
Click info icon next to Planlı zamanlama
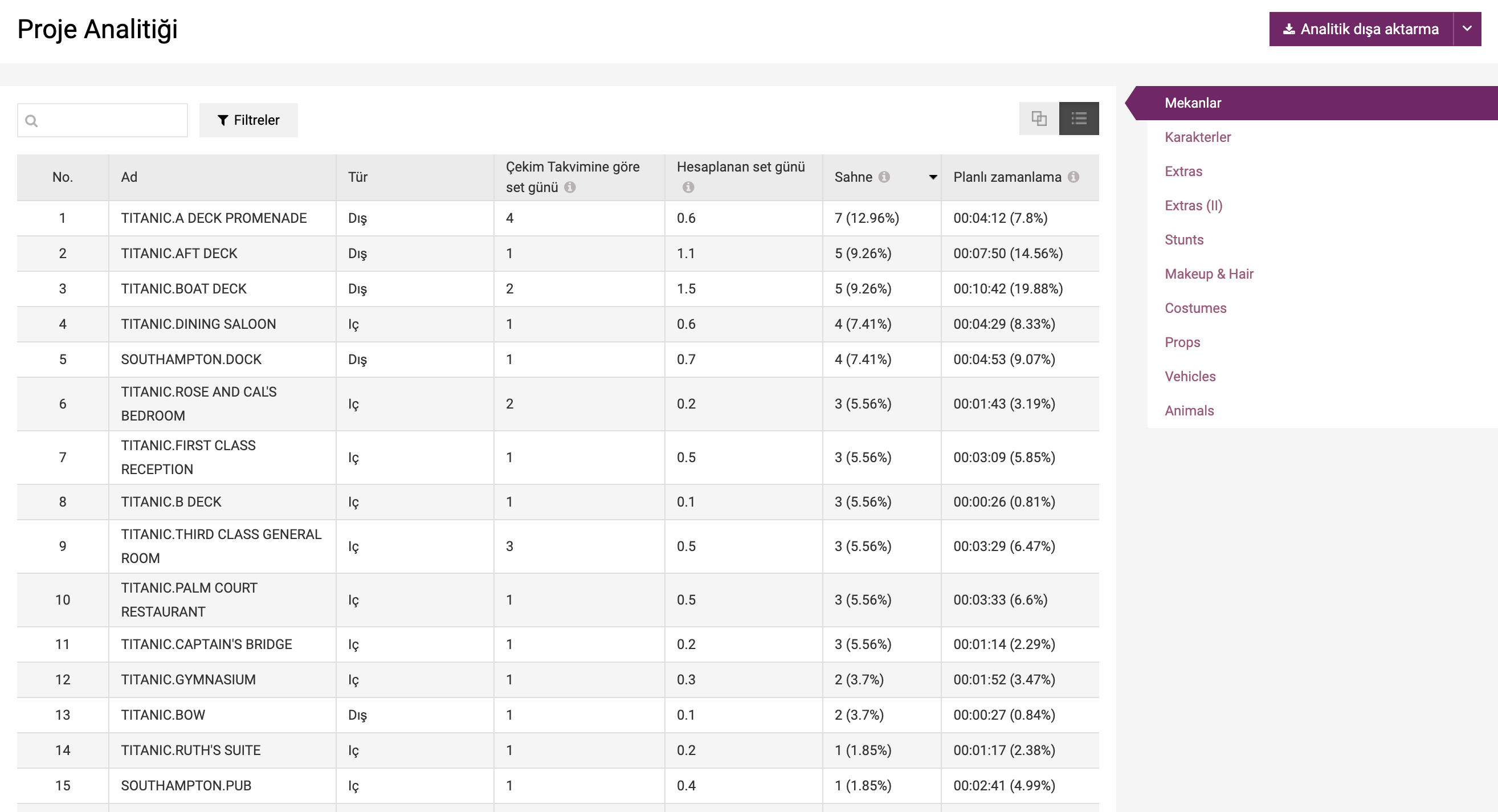pyautogui.click(x=1074, y=177)
